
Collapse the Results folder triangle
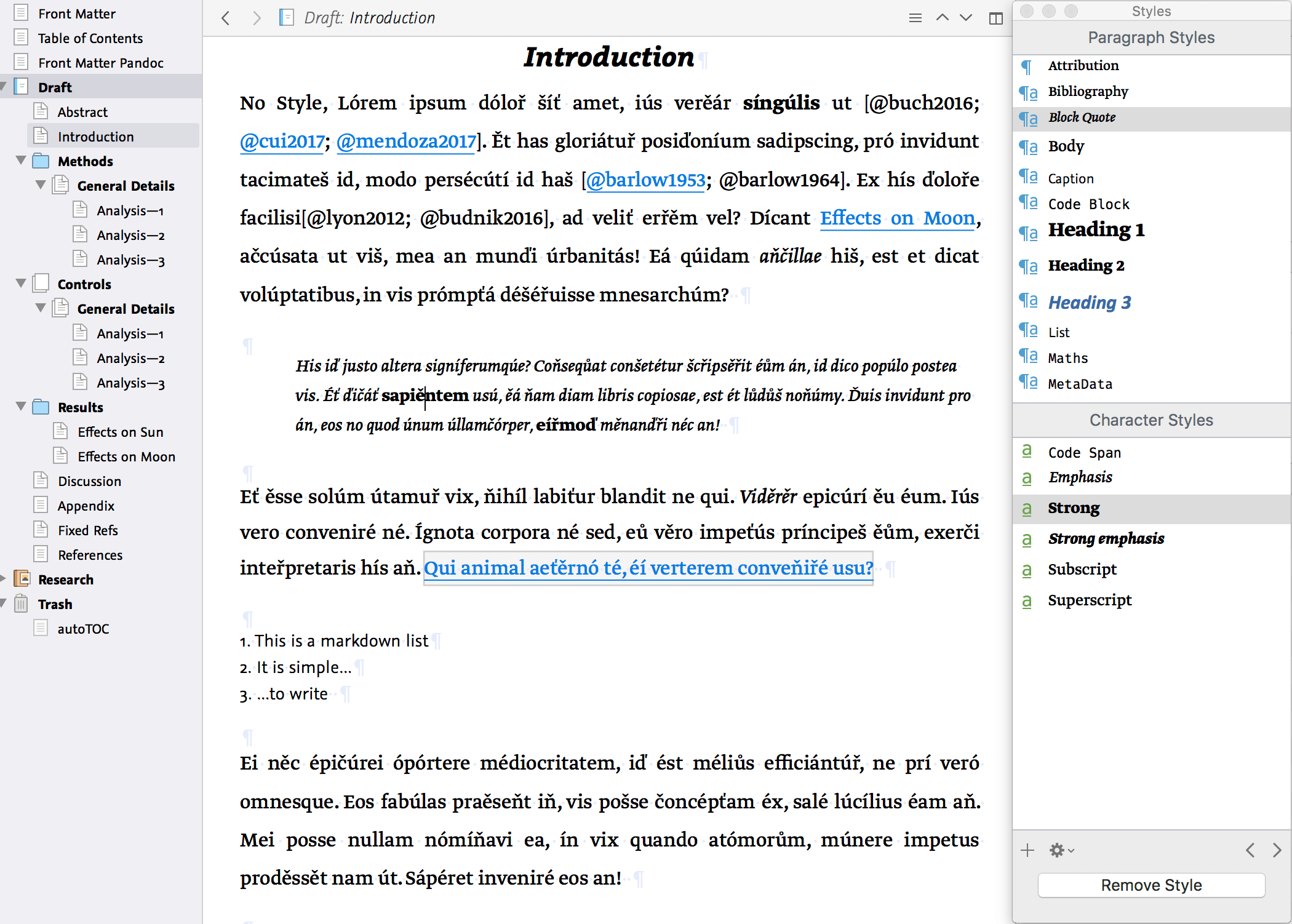tap(21, 407)
